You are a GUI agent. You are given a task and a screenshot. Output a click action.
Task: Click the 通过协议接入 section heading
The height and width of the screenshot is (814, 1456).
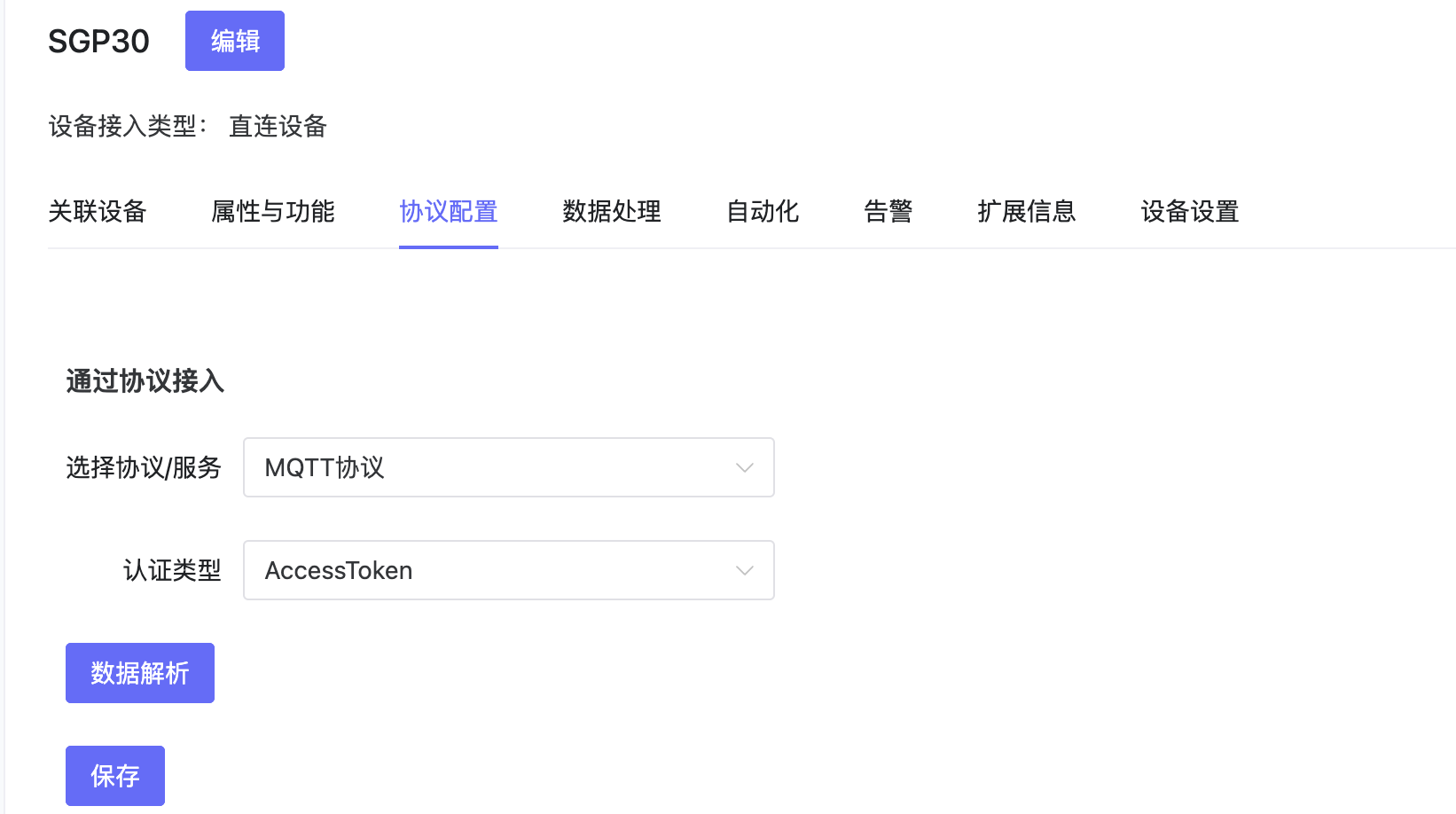tap(145, 381)
